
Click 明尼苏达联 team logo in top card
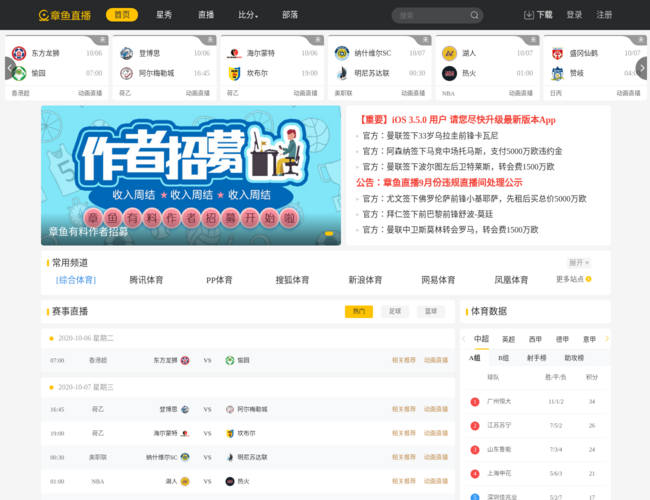[x=342, y=73]
